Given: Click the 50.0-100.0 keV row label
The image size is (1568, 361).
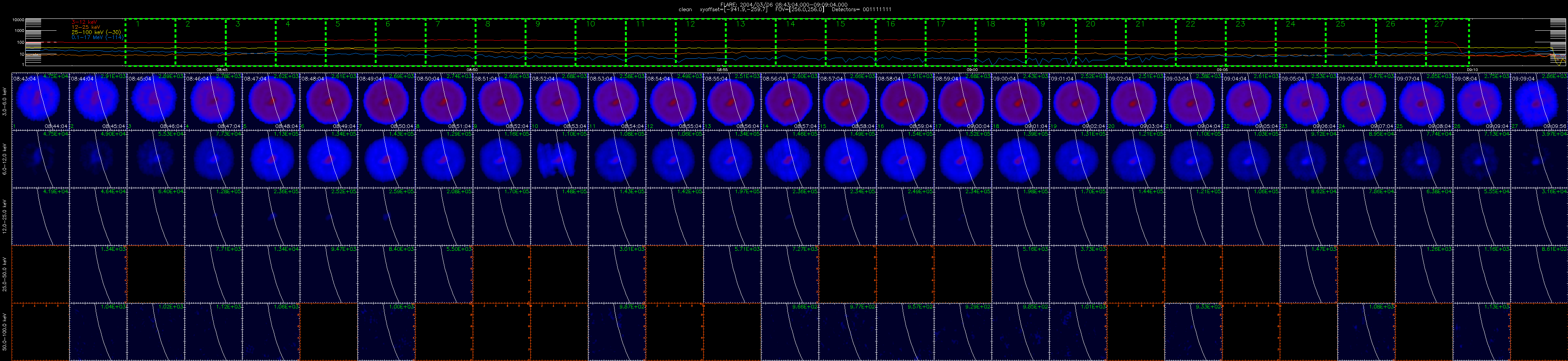Looking at the screenshot, I should tap(5, 332).
